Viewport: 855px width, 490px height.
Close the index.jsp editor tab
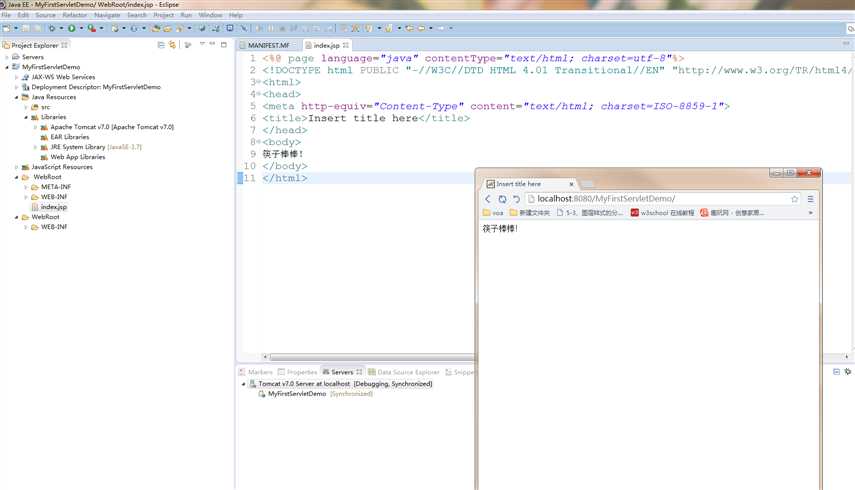click(x=346, y=45)
